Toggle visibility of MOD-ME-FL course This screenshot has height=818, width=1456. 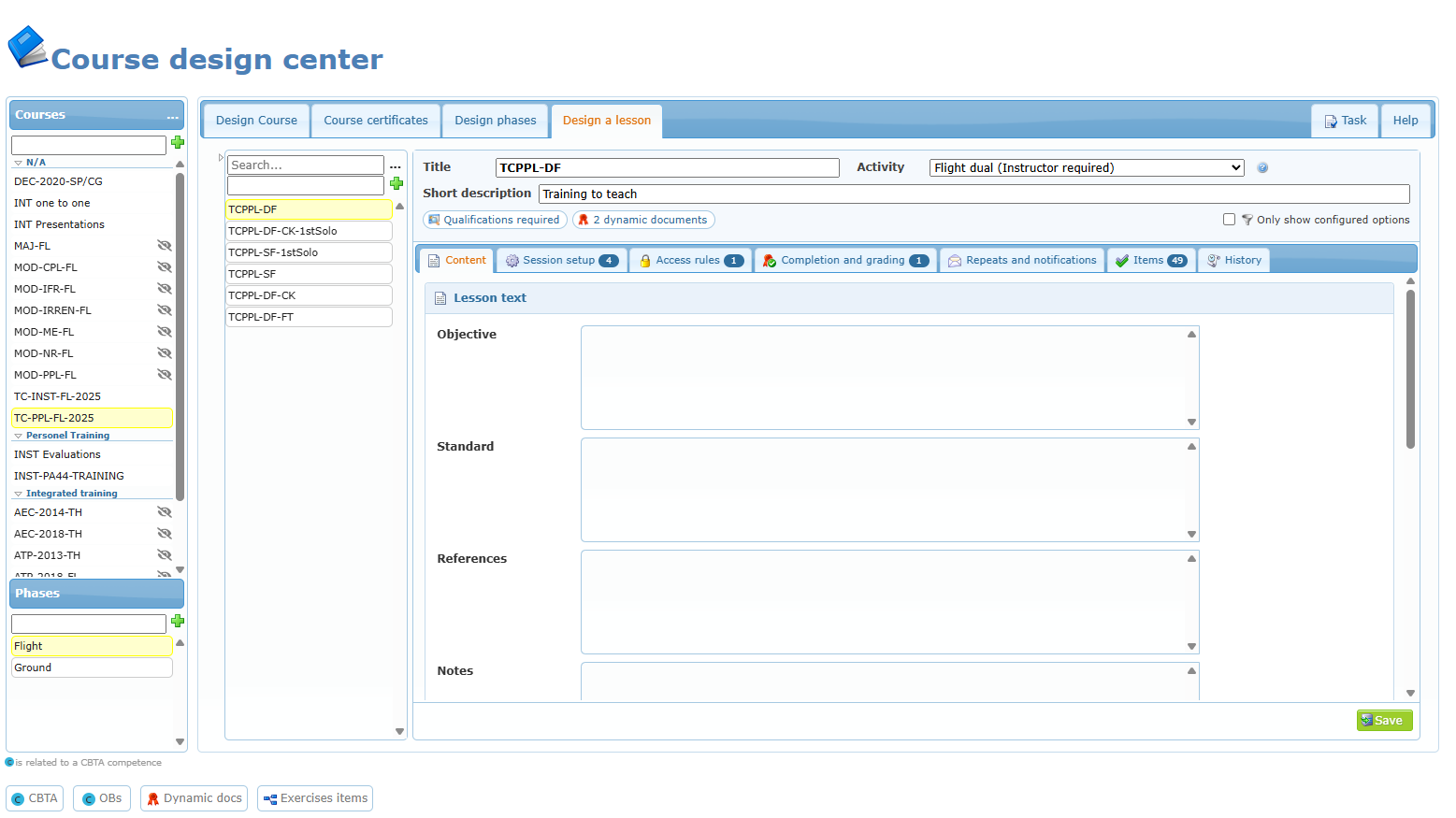[165, 332]
